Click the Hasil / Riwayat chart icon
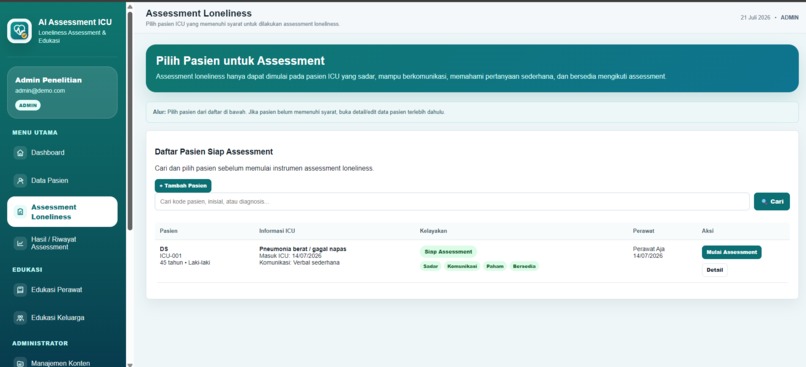806x367 pixels. [20, 243]
